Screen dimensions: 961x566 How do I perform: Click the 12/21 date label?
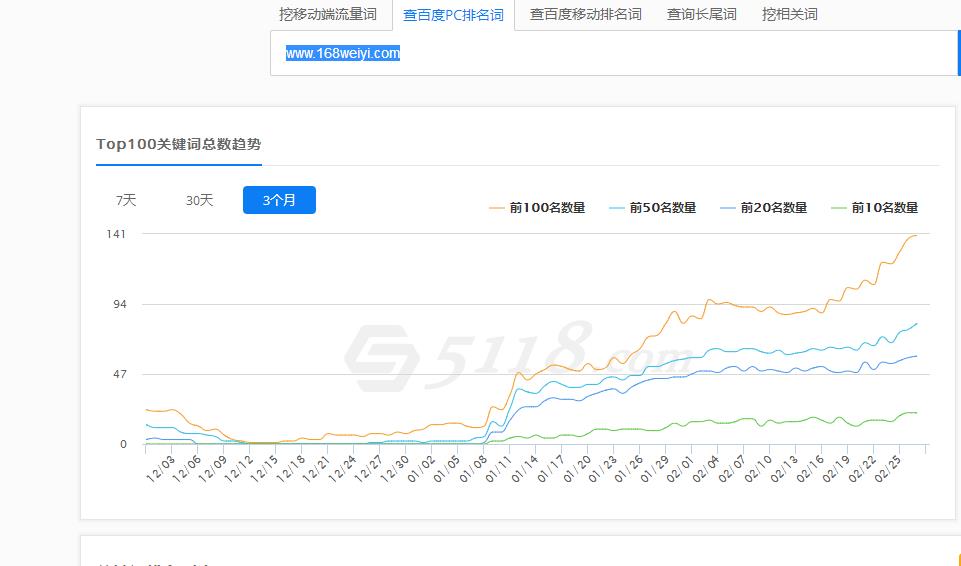(x=316, y=469)
